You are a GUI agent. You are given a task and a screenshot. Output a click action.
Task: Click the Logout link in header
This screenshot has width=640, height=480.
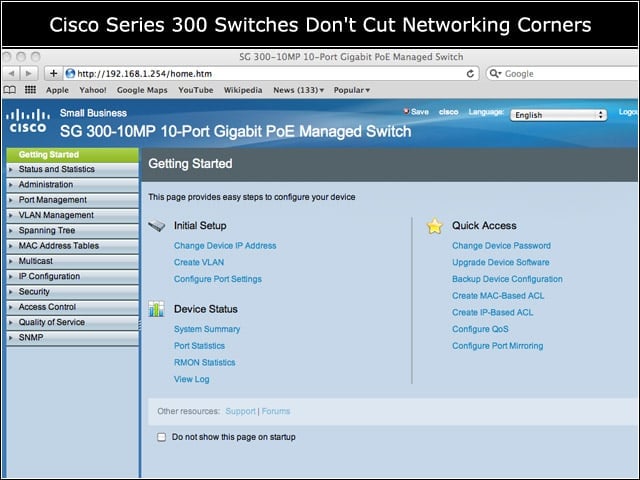[629, 111]
